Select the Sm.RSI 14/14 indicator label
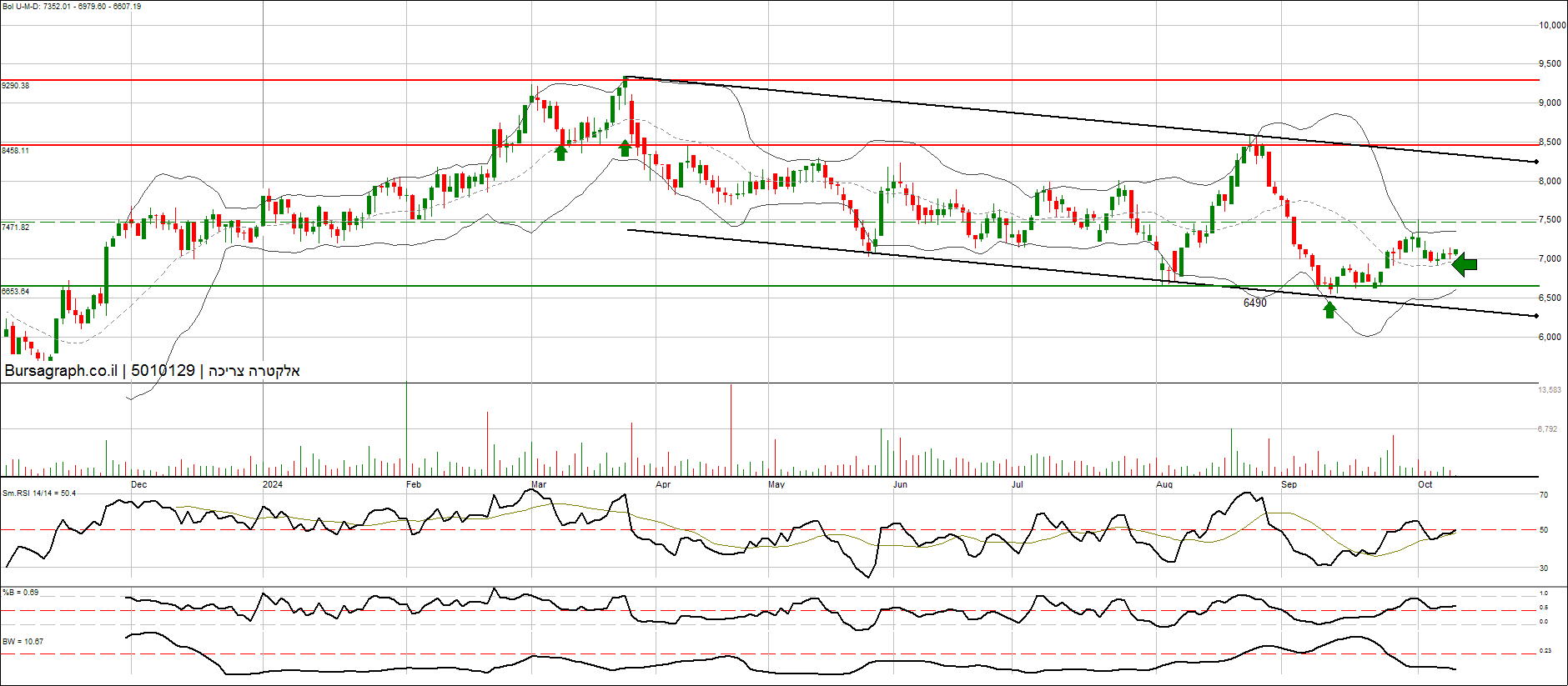The height and width of the screenshot is (686, 1568). [39, 493]
